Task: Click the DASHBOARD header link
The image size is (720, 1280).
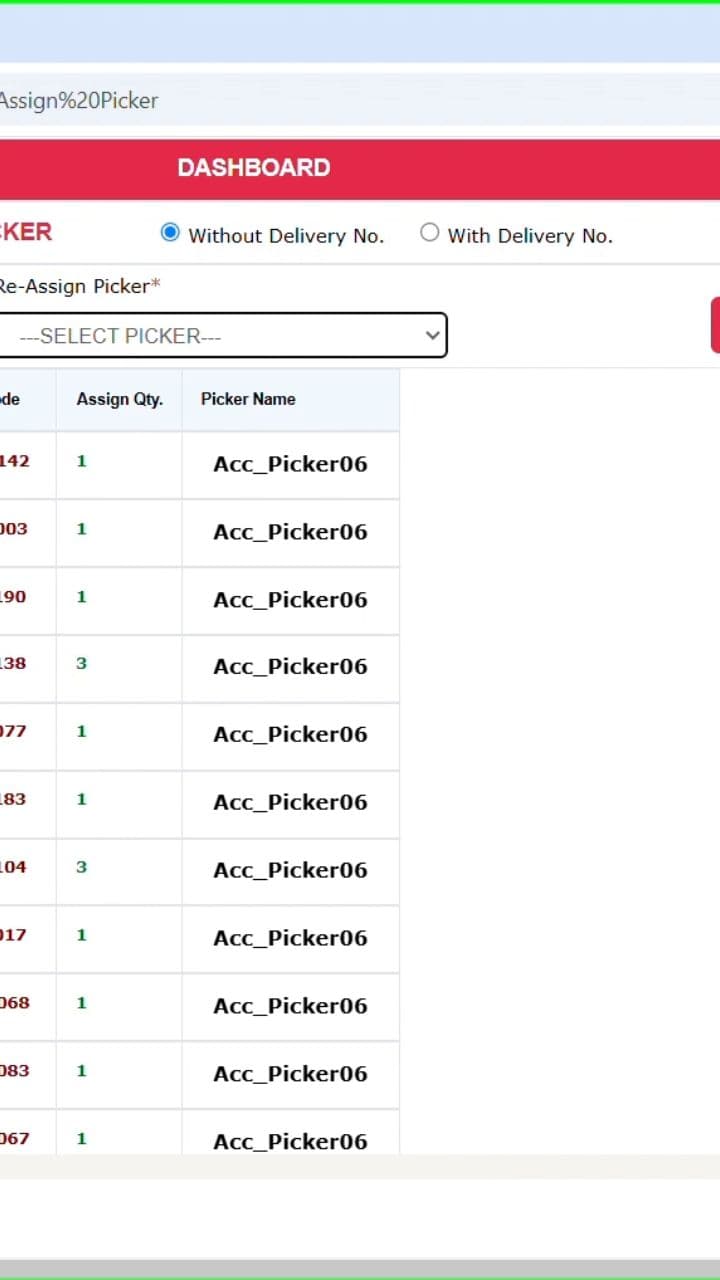Action: 254,168
